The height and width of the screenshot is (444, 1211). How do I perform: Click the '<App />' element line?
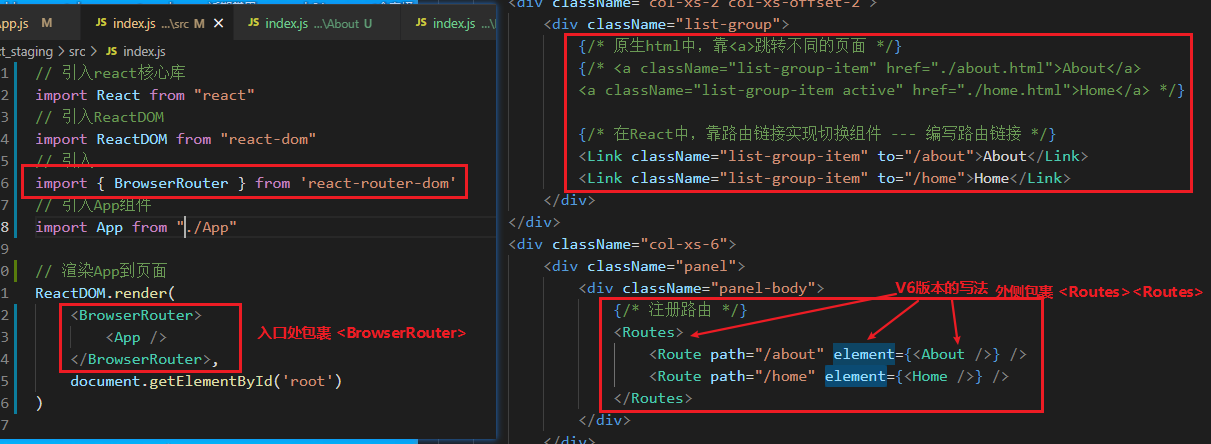136,337
